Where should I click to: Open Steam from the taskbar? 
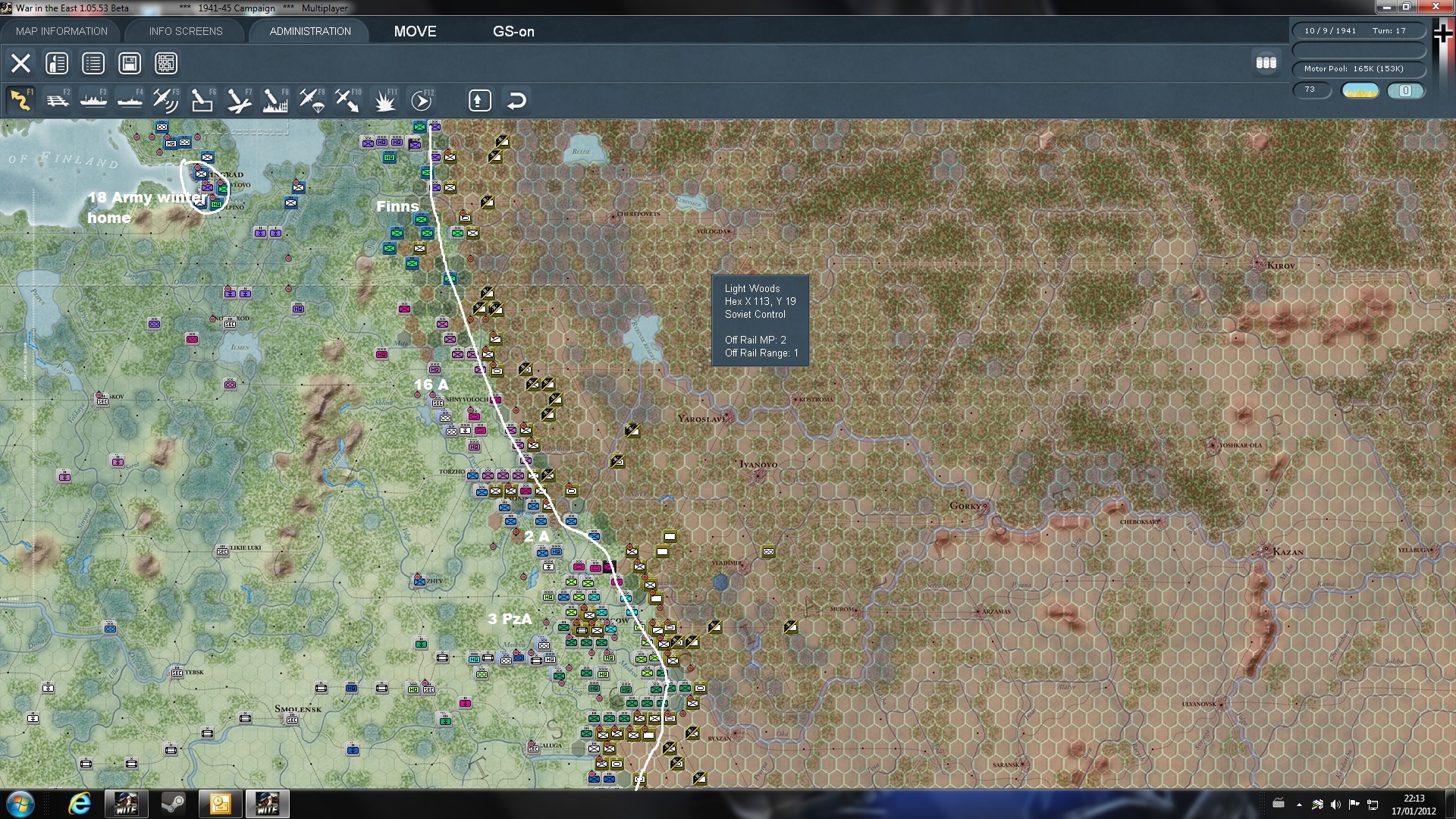point(174,804)
